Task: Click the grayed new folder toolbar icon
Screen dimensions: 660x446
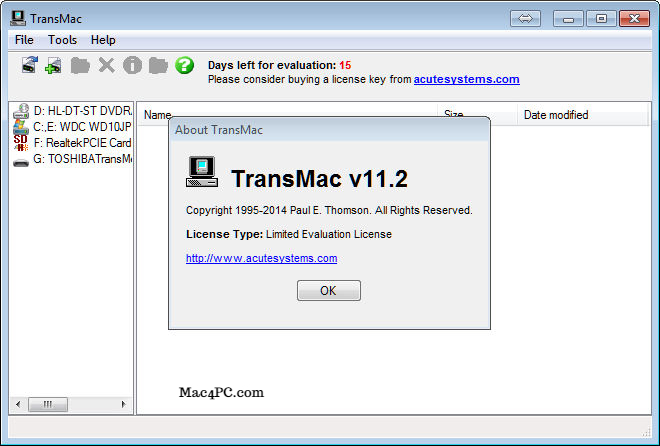Action: pyautogui.click(x=80, y=66)
